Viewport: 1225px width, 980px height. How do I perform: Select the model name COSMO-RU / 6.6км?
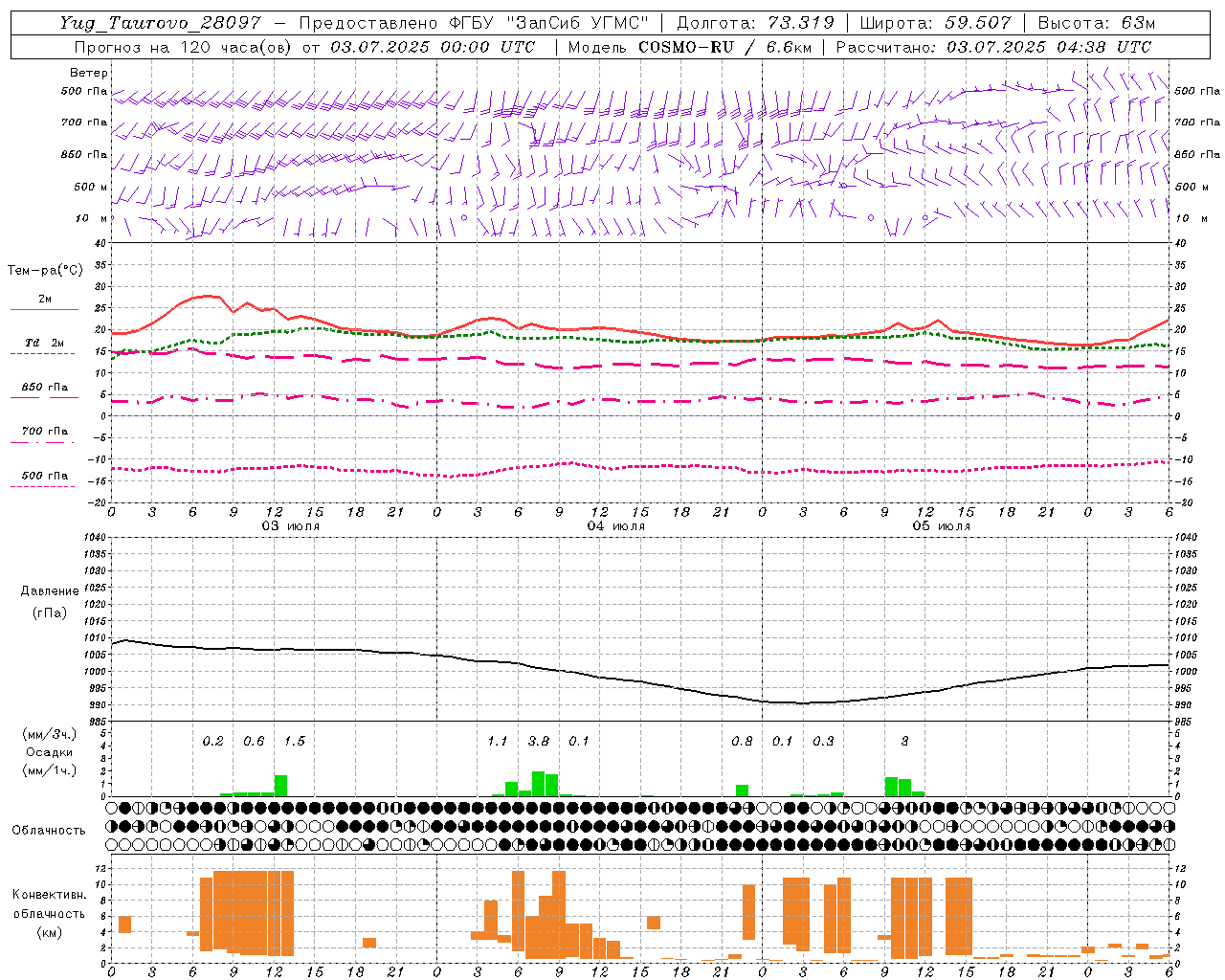point(724,47)
